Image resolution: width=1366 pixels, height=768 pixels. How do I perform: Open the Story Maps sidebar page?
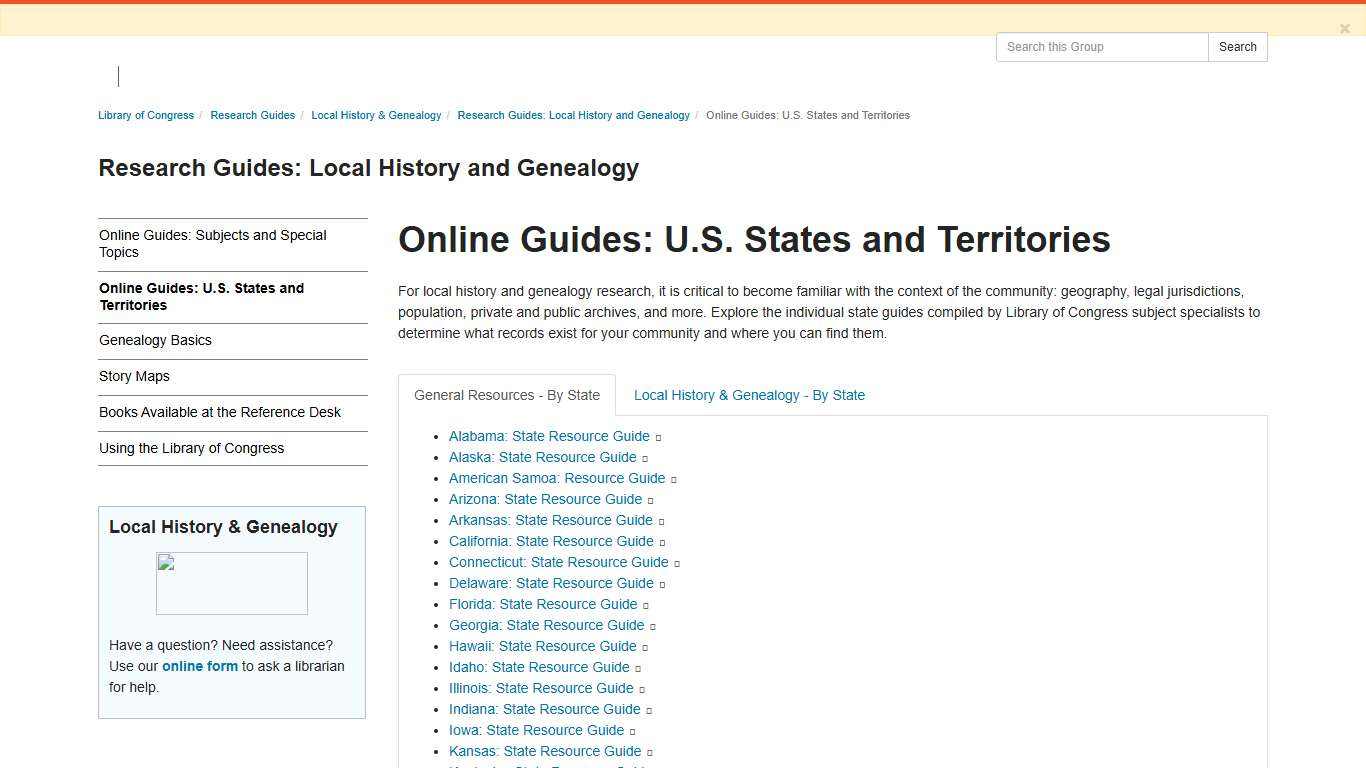point(134,376)
